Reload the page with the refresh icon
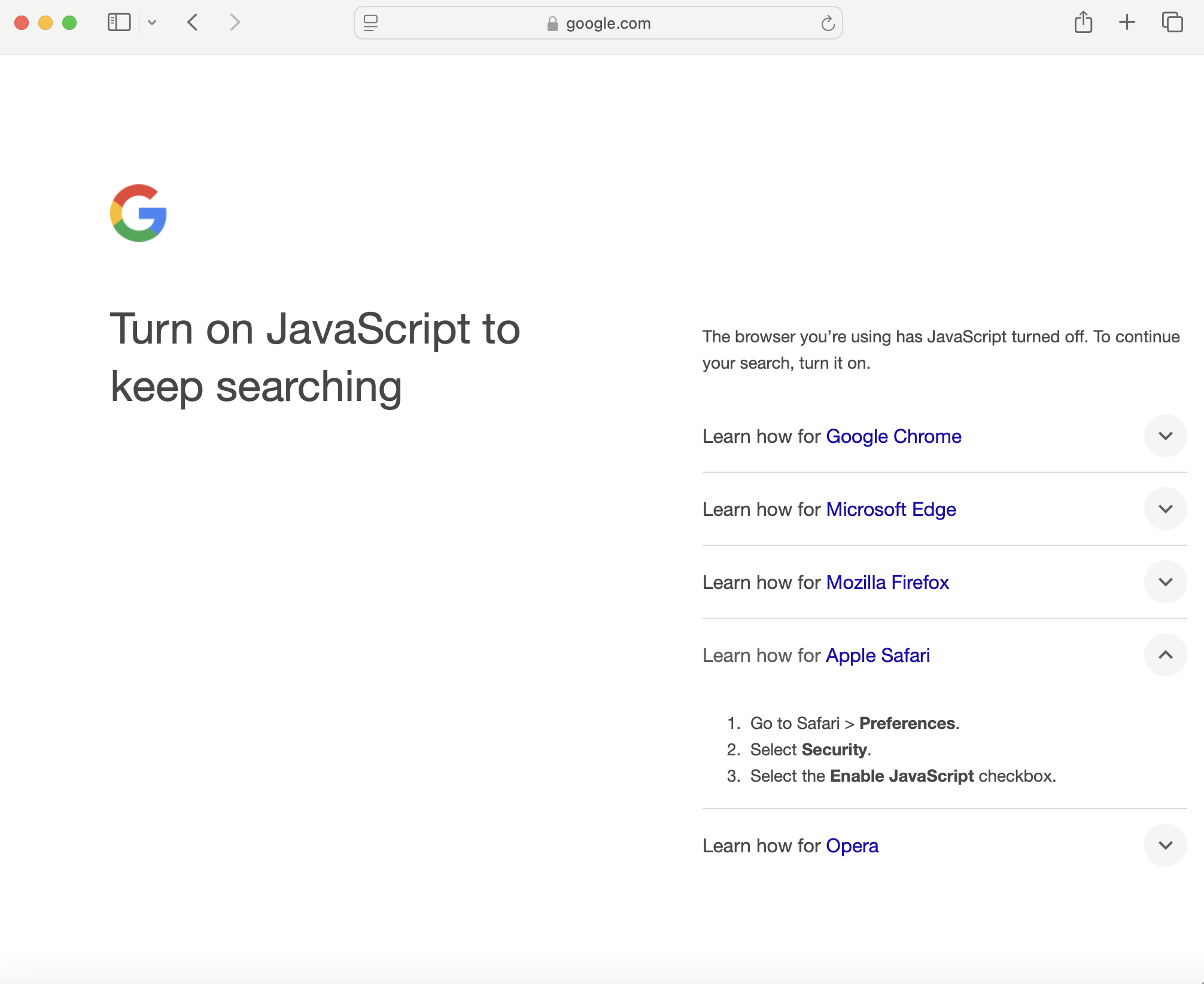Screen dimensions: 1204x984 (828, 23)
